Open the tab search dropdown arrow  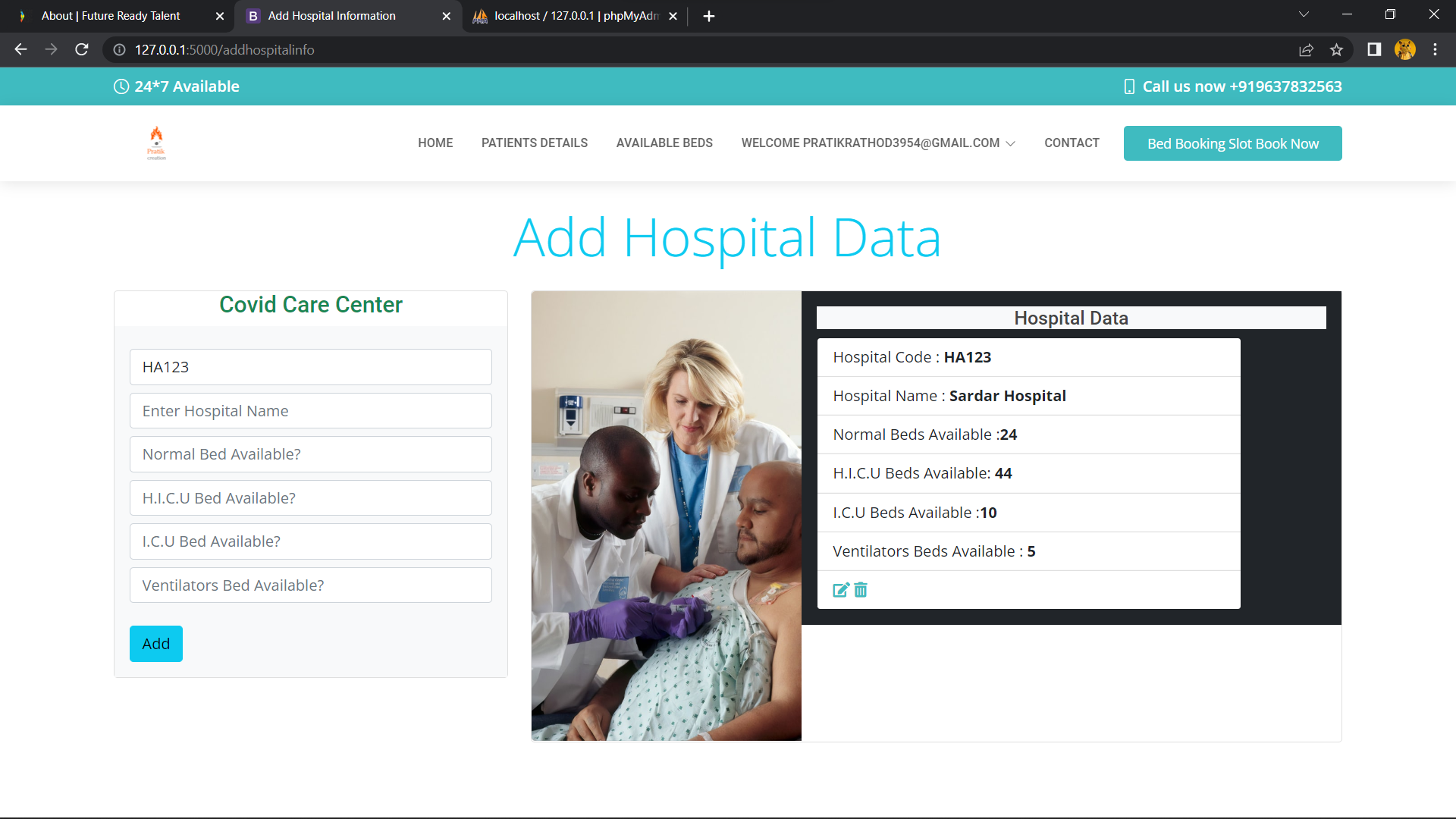tap(1304, 14)
